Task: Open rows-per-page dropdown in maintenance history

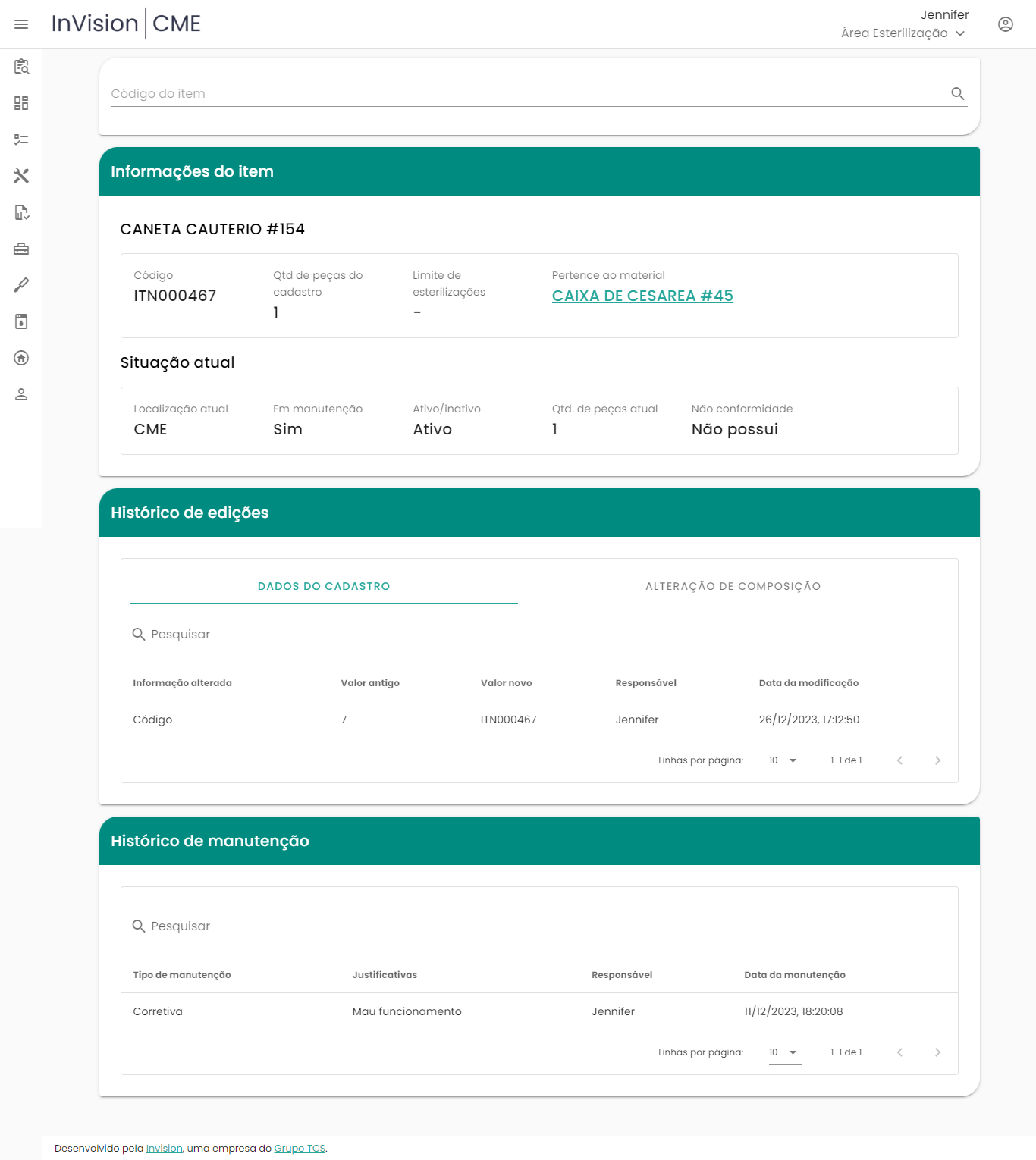Action: (785, 1052)
